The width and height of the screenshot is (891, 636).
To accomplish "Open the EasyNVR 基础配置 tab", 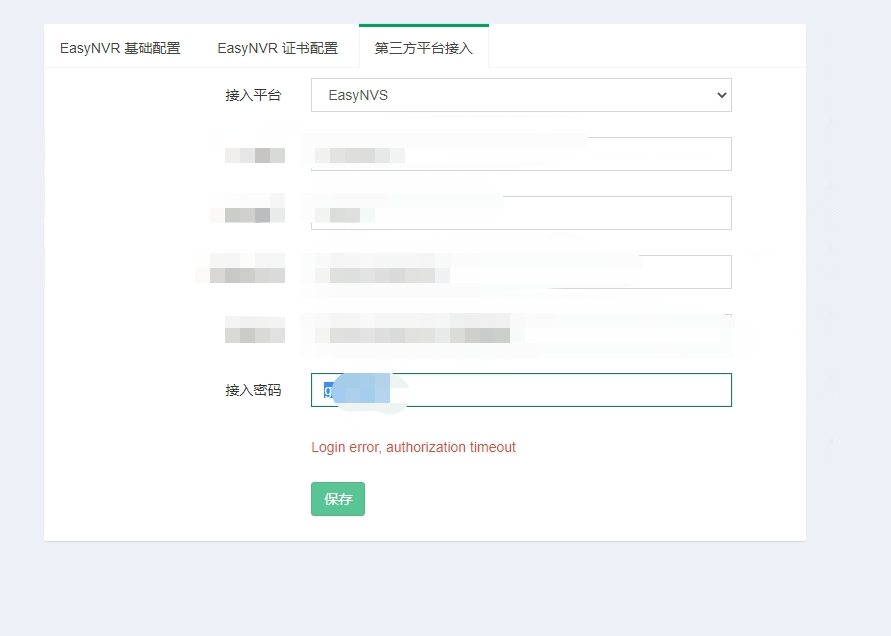I will 120,48.
